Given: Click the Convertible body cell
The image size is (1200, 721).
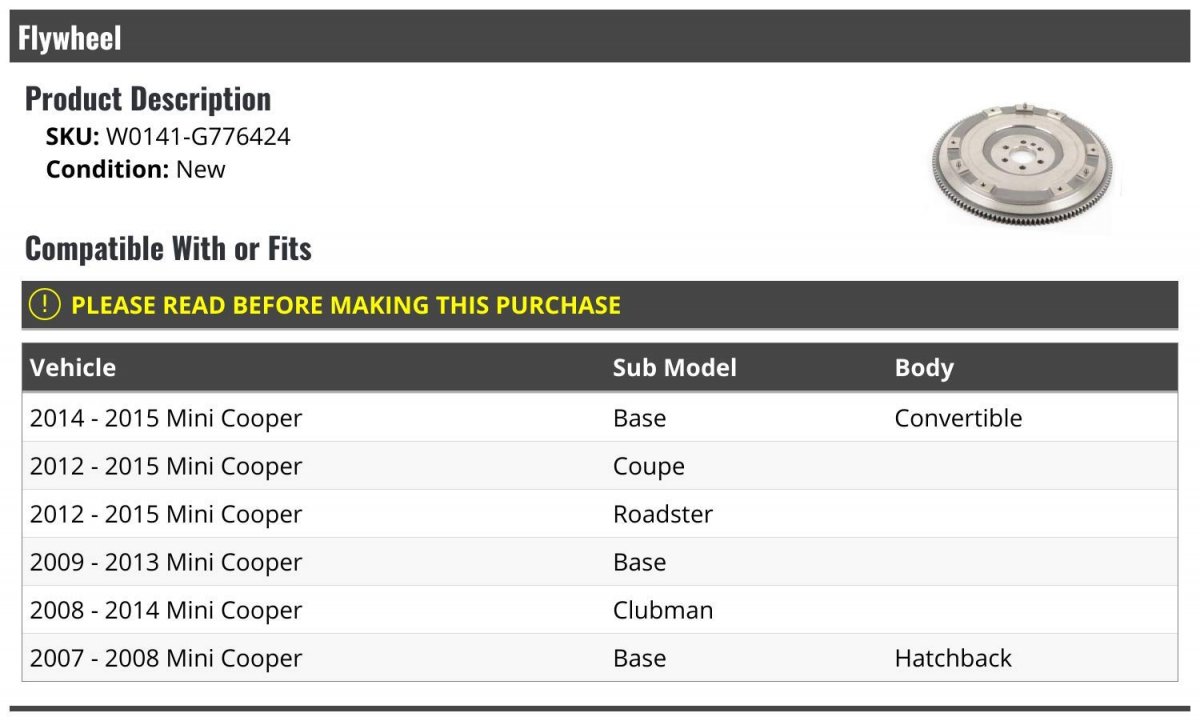Looking at the screenshot, I should click(x=958, y=418).
